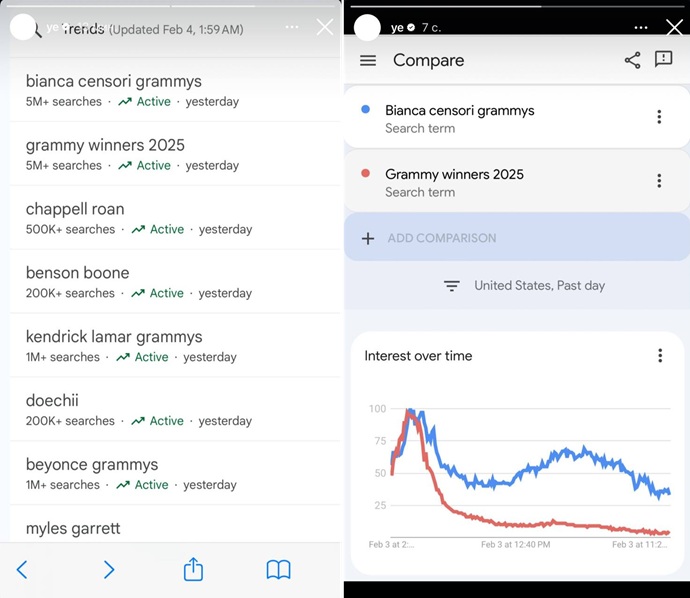Tap the Safari share sheet icon

193,569
